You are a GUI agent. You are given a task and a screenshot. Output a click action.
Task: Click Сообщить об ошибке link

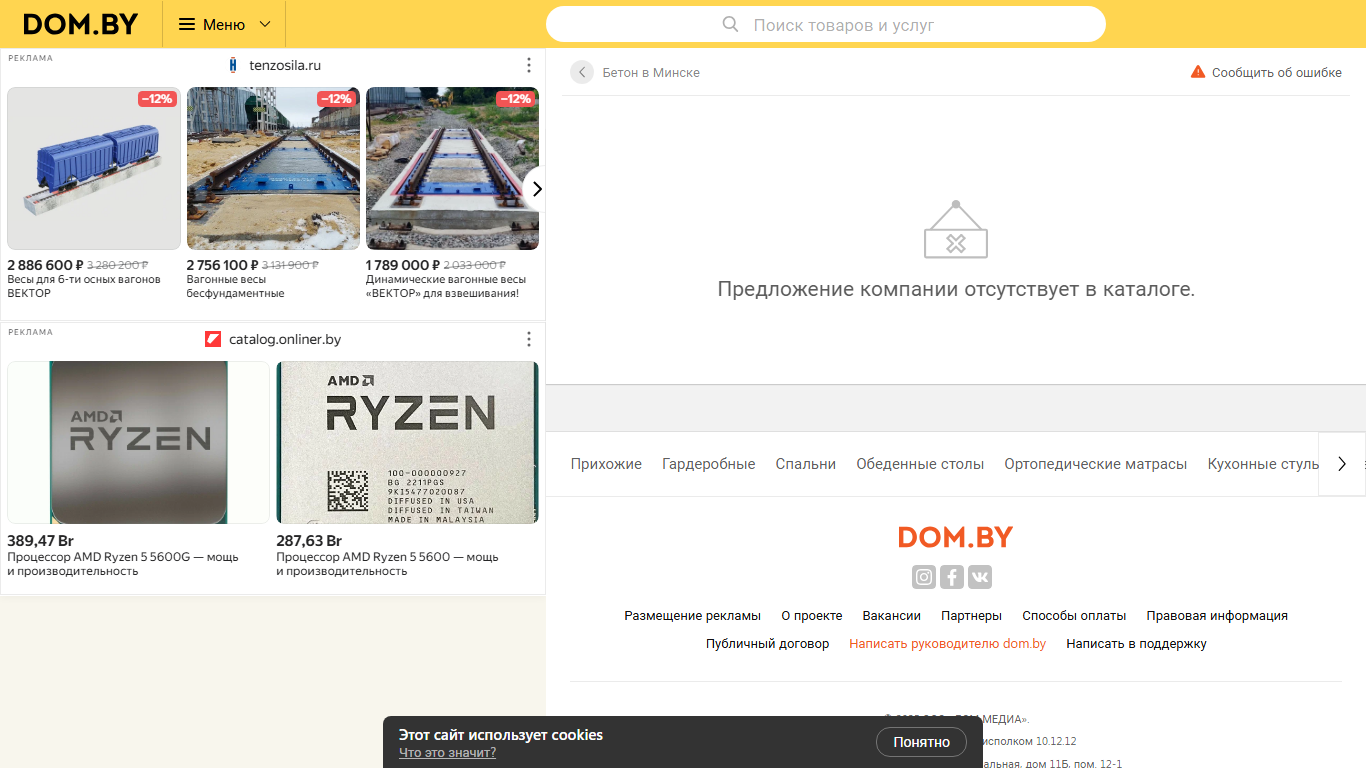click(x=1277, y=73)
